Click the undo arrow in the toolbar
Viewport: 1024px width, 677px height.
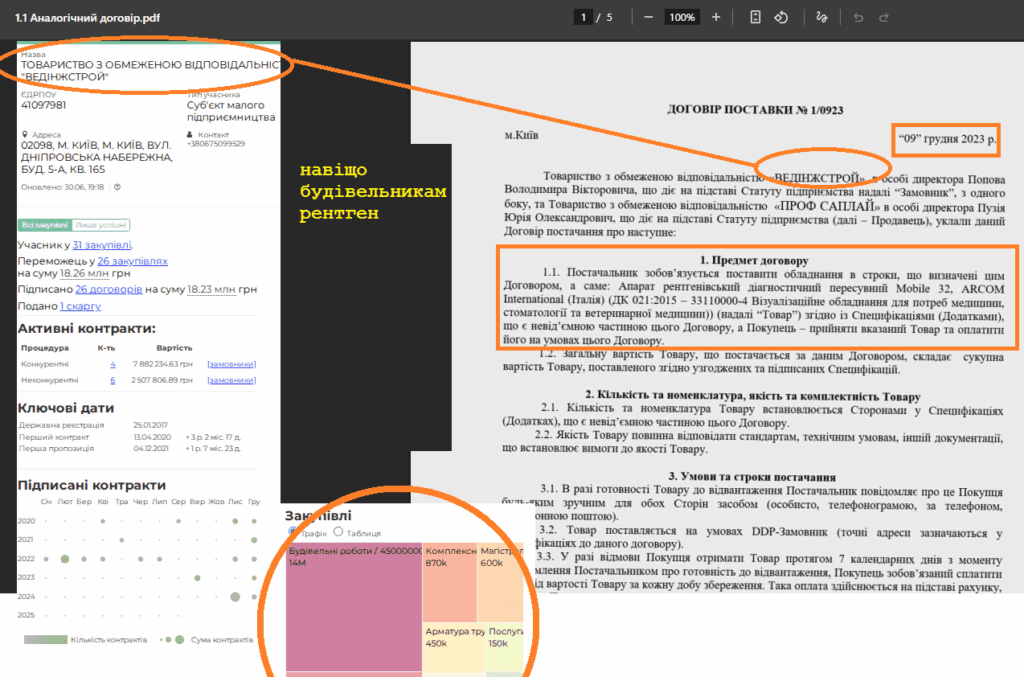tap(857, 18)
